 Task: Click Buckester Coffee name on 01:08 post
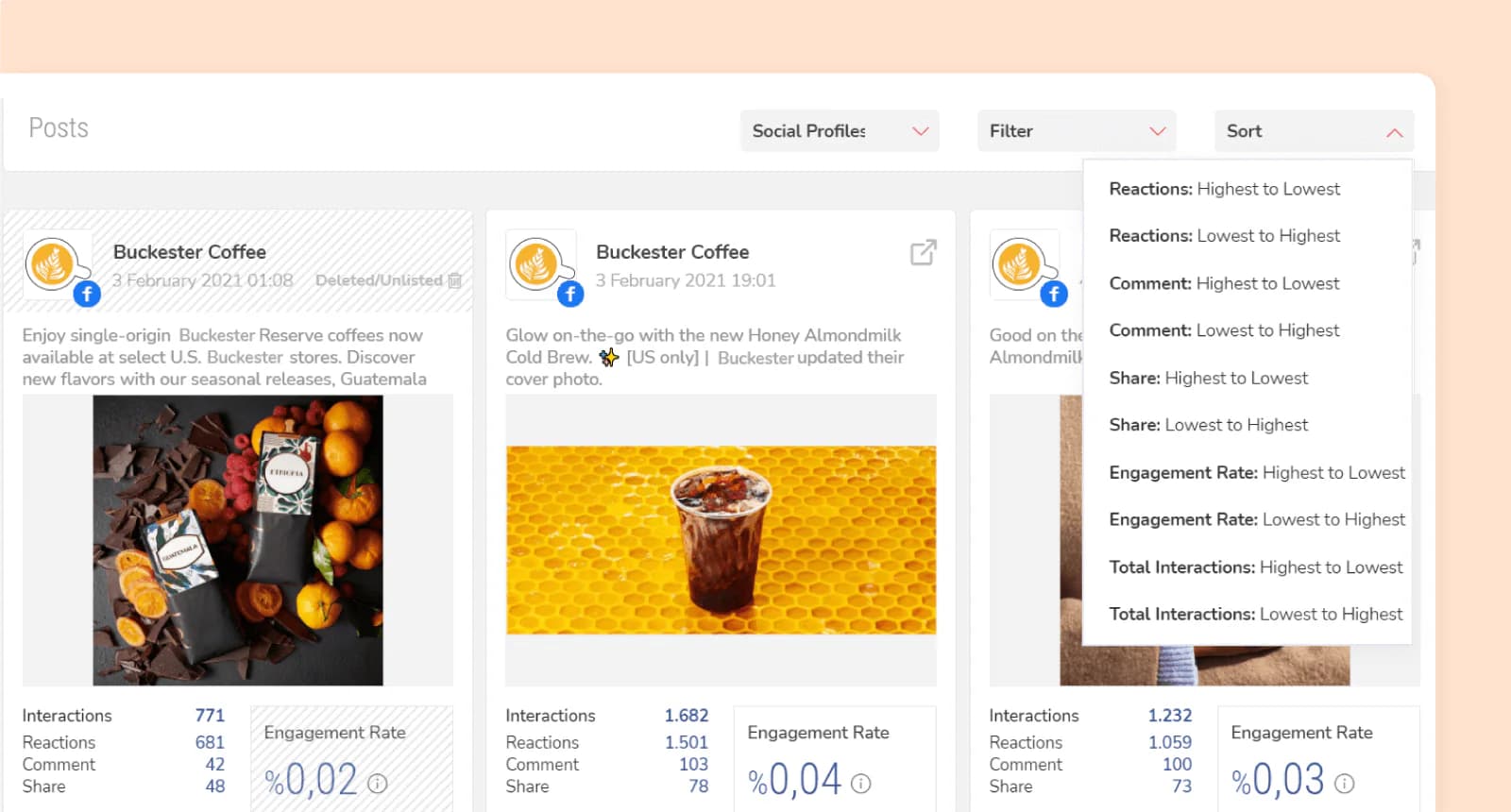click(190, 252)
